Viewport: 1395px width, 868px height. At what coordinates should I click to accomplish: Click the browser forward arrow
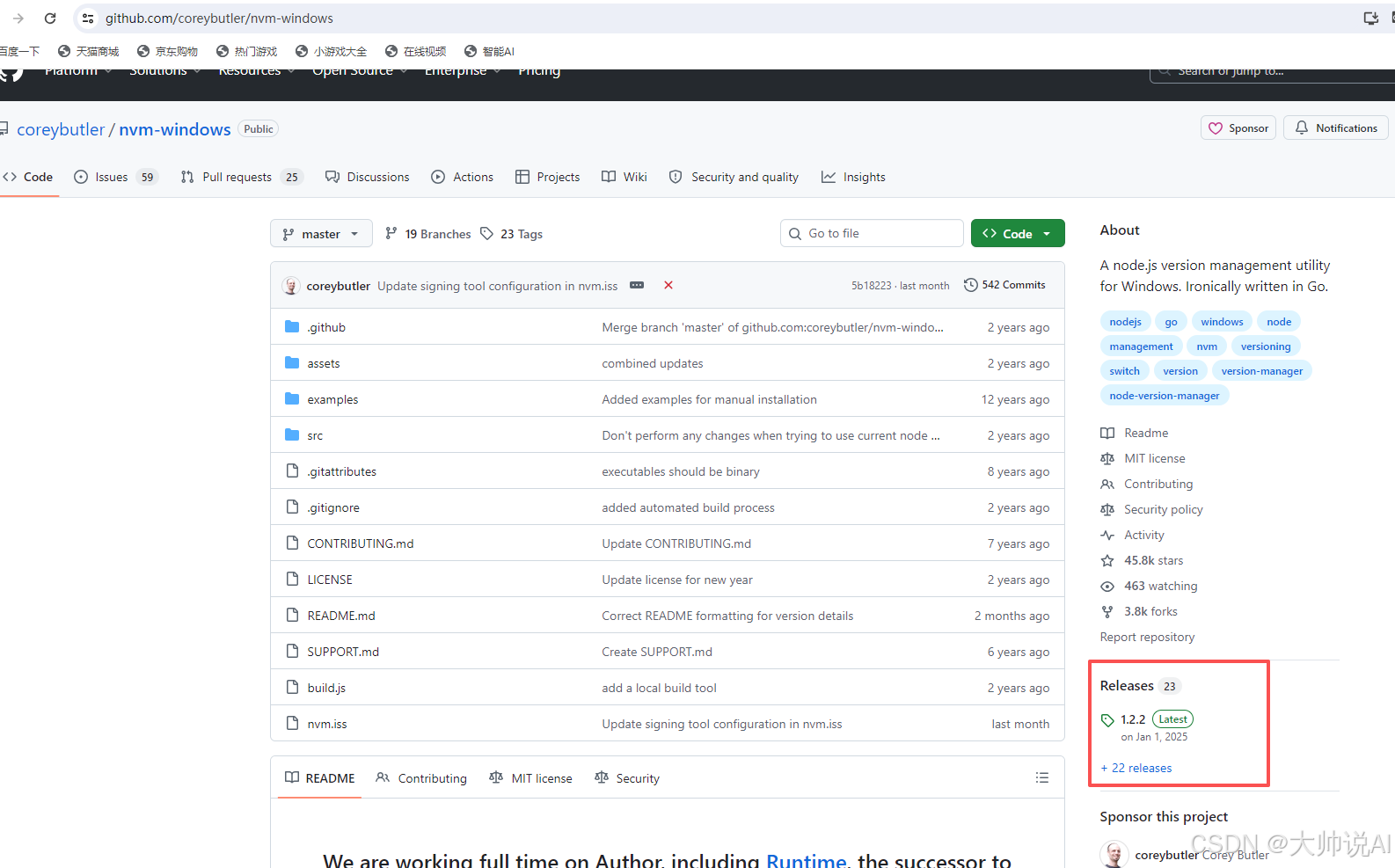point(18,18)
